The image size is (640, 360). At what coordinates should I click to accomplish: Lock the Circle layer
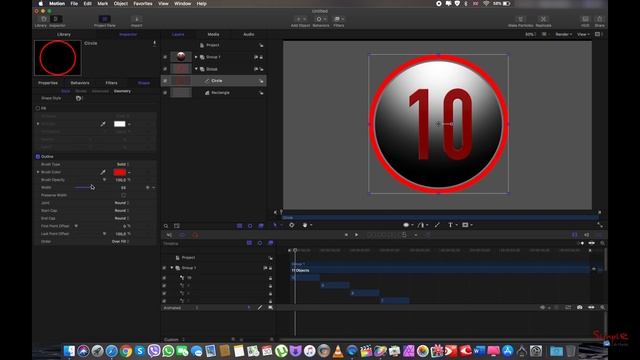point(261,81)
